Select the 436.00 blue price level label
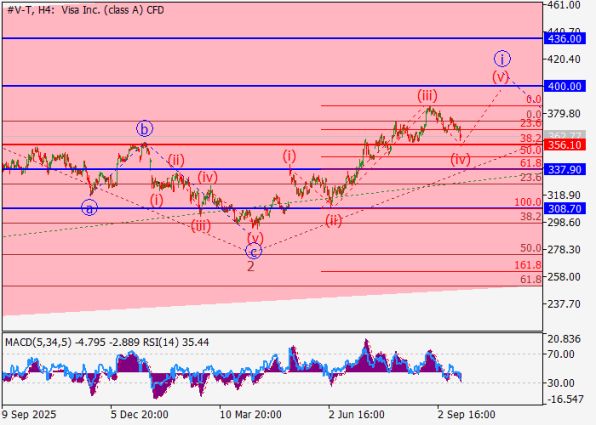The image size is (596, 425). [565, 39]
